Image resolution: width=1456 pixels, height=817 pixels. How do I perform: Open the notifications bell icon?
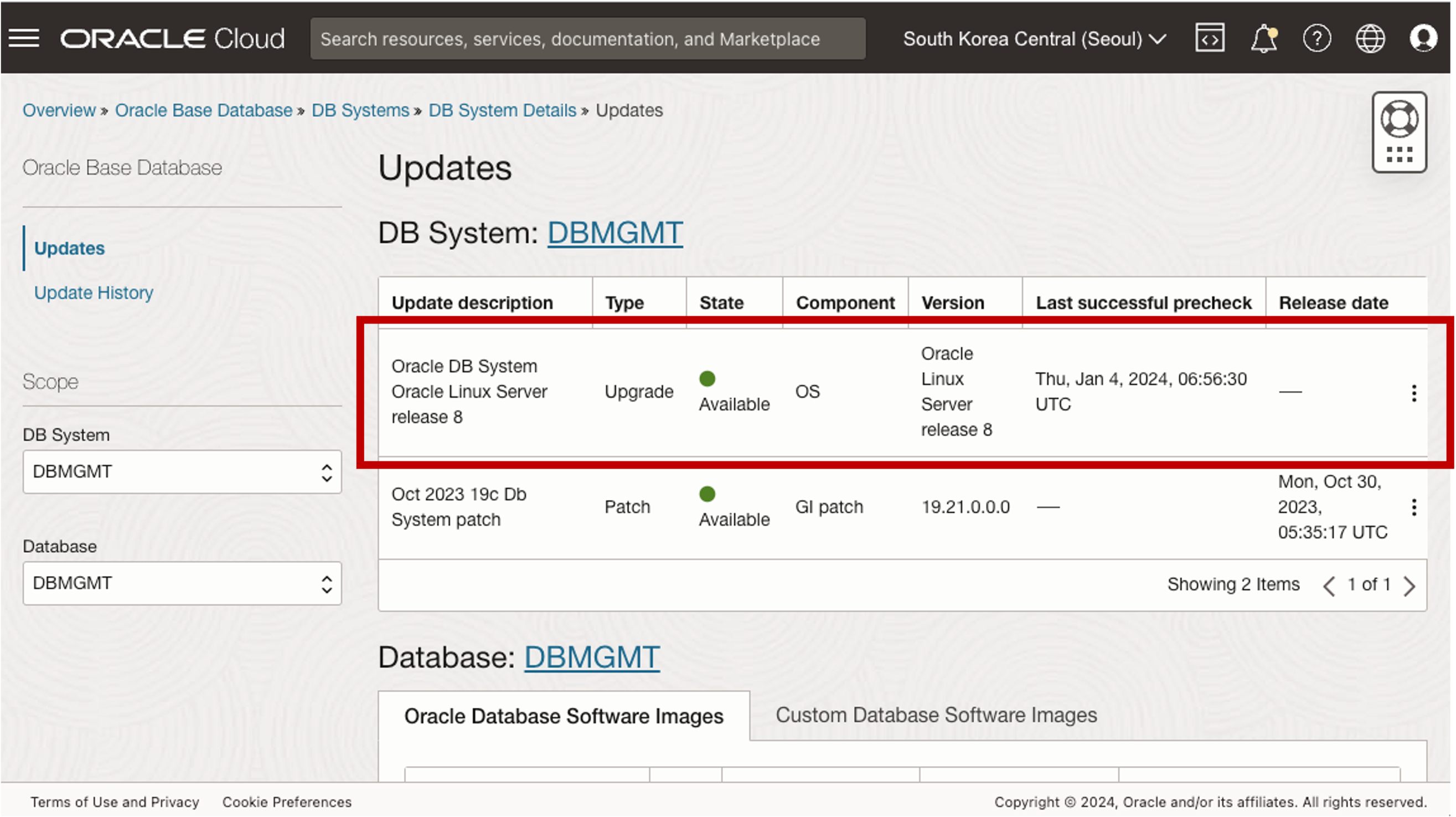(x=1265, y=38)
